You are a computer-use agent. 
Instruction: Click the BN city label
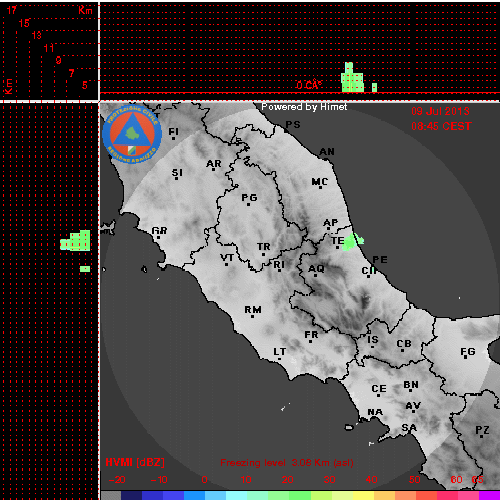[x=411, y=385]
